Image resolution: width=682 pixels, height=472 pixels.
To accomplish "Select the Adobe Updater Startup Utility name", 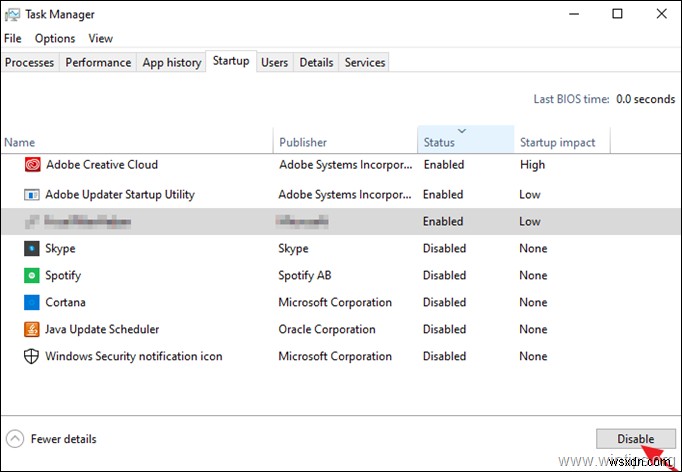I will click(x=120, y=194).
